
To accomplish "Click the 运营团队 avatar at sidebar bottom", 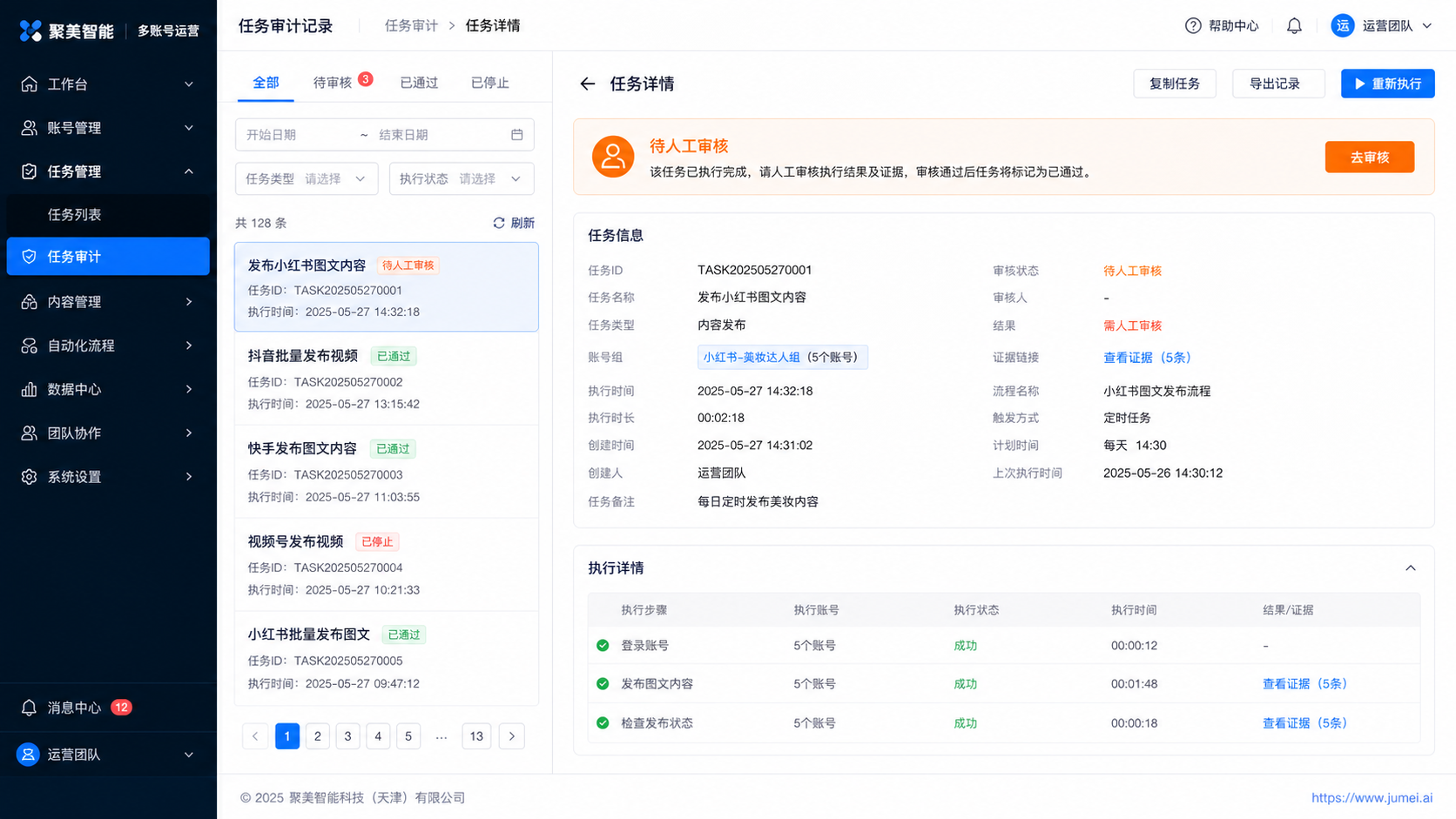I will (x=28, y=755).
